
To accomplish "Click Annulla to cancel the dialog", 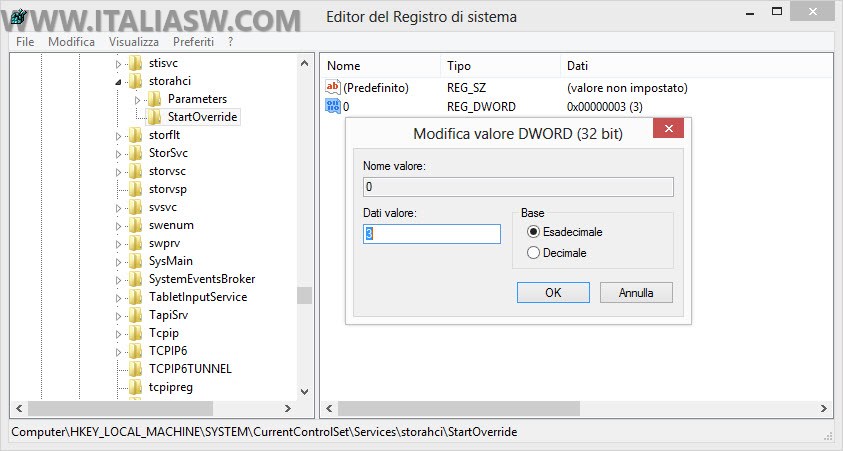I will click(x=635, y=293).
